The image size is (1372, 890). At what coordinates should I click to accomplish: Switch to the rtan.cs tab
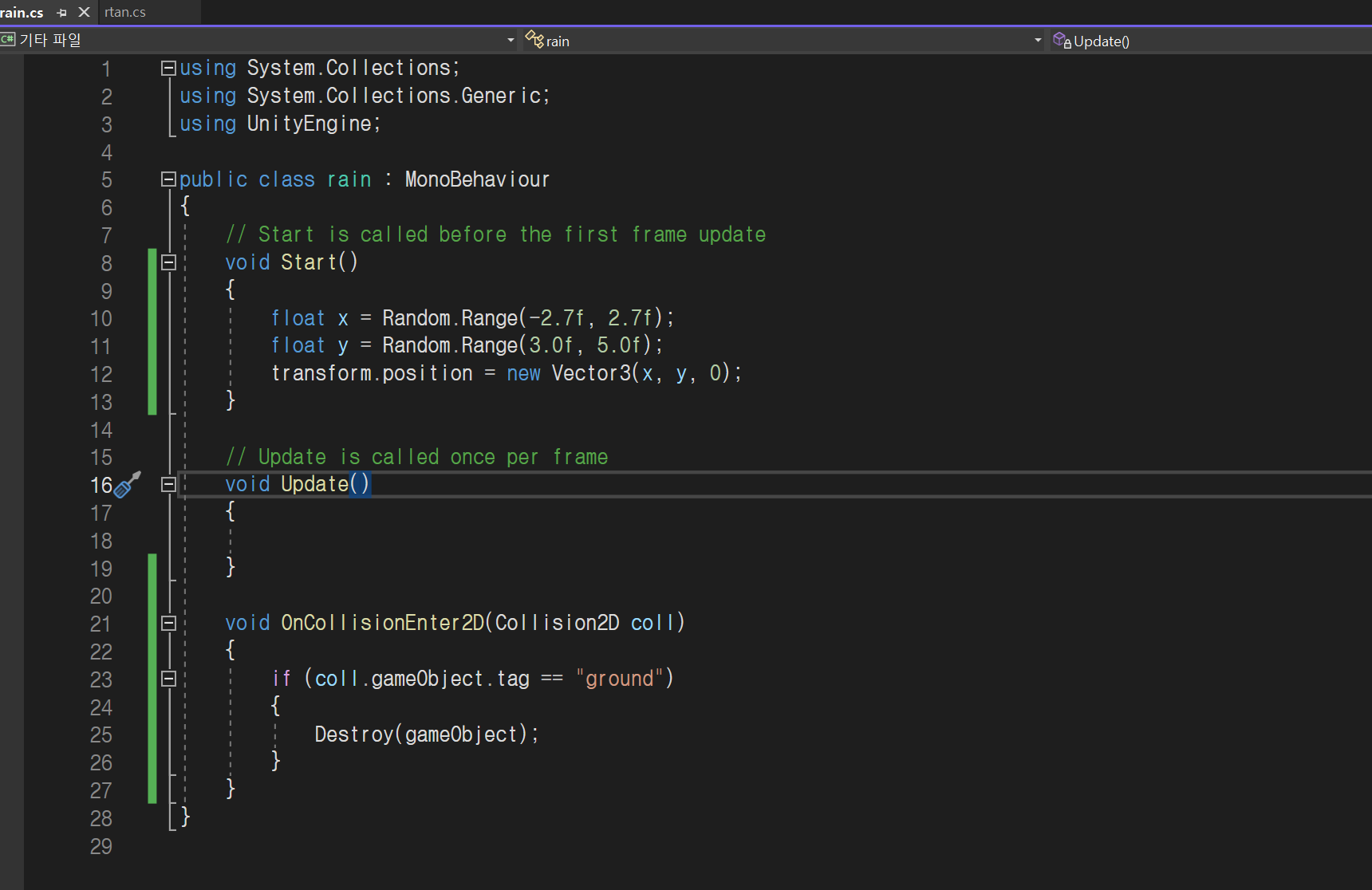click(x=125, y=12)
